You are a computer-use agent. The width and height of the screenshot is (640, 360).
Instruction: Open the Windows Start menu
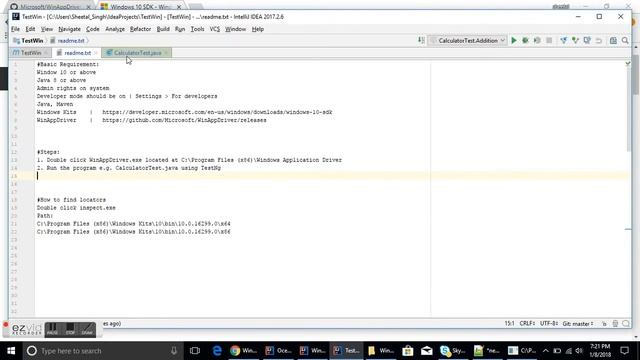coord(11,351)
